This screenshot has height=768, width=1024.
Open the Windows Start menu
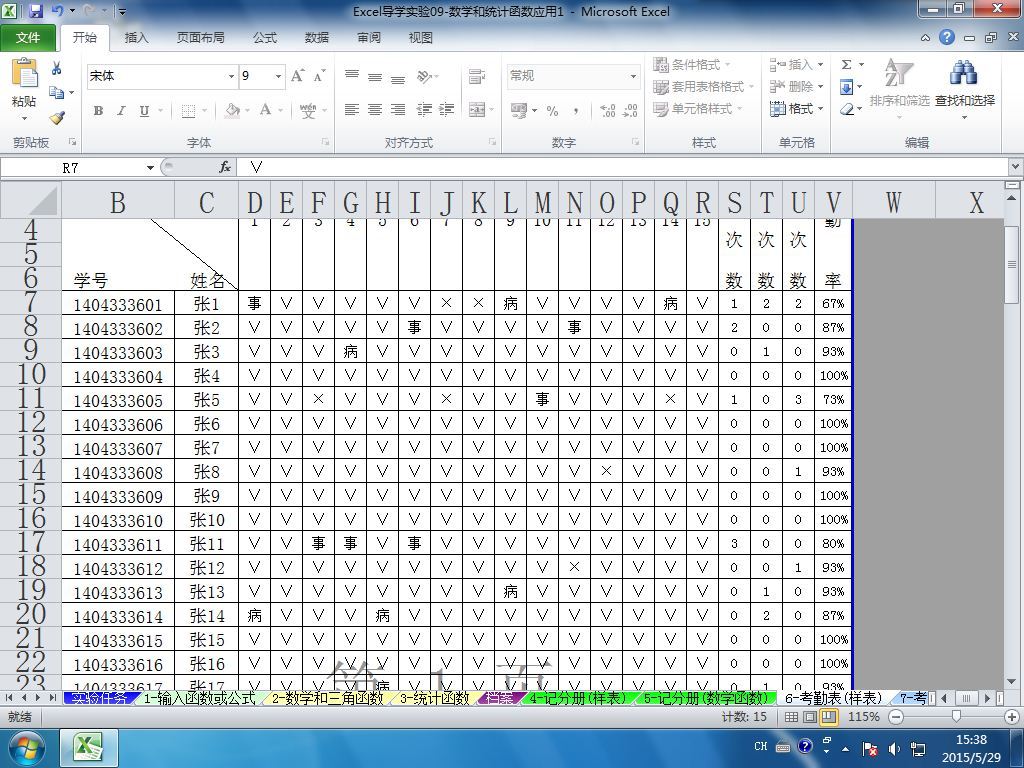(x=26, y=748)
